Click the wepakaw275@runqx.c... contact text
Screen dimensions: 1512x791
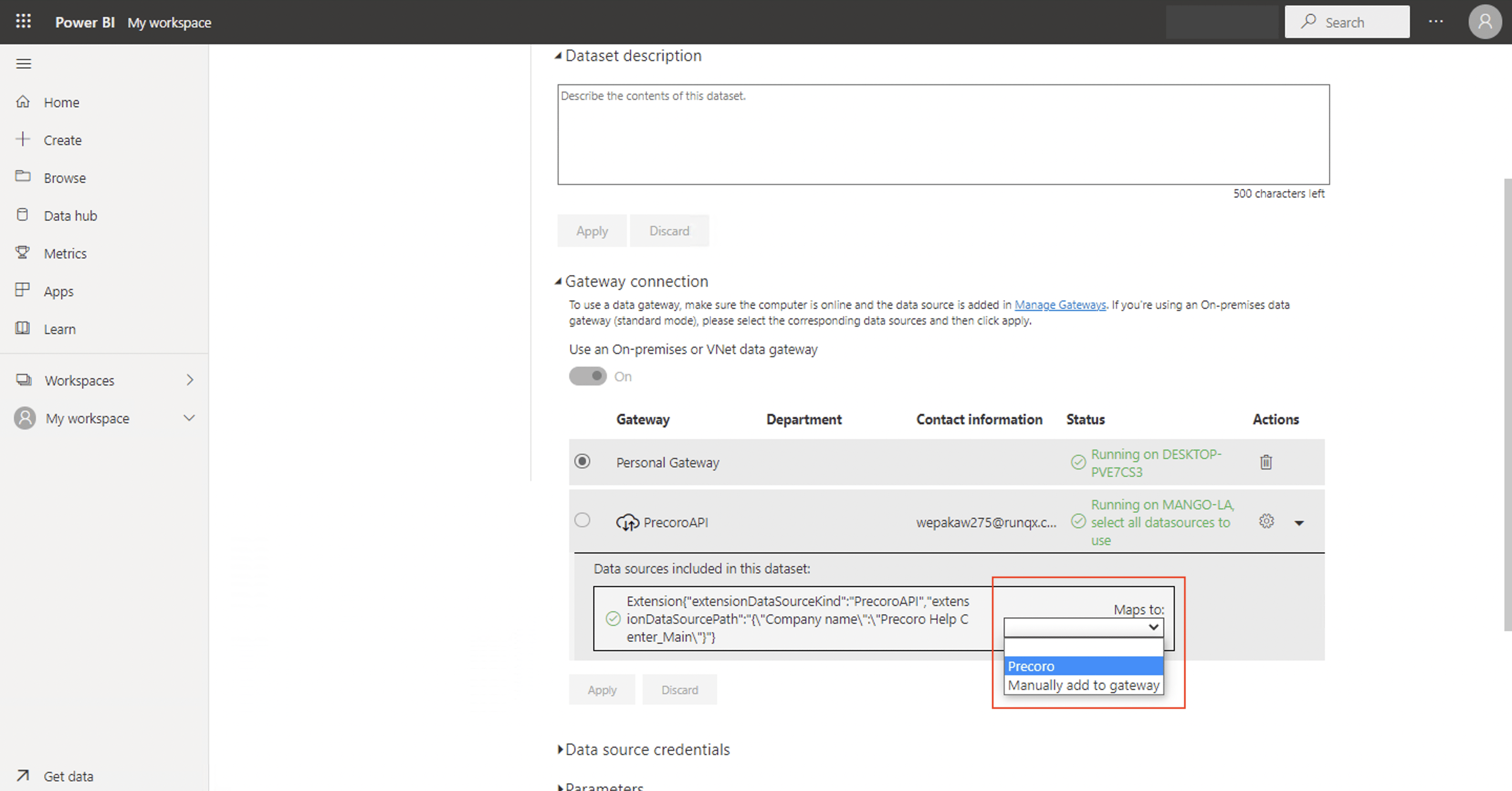[986, 522]
